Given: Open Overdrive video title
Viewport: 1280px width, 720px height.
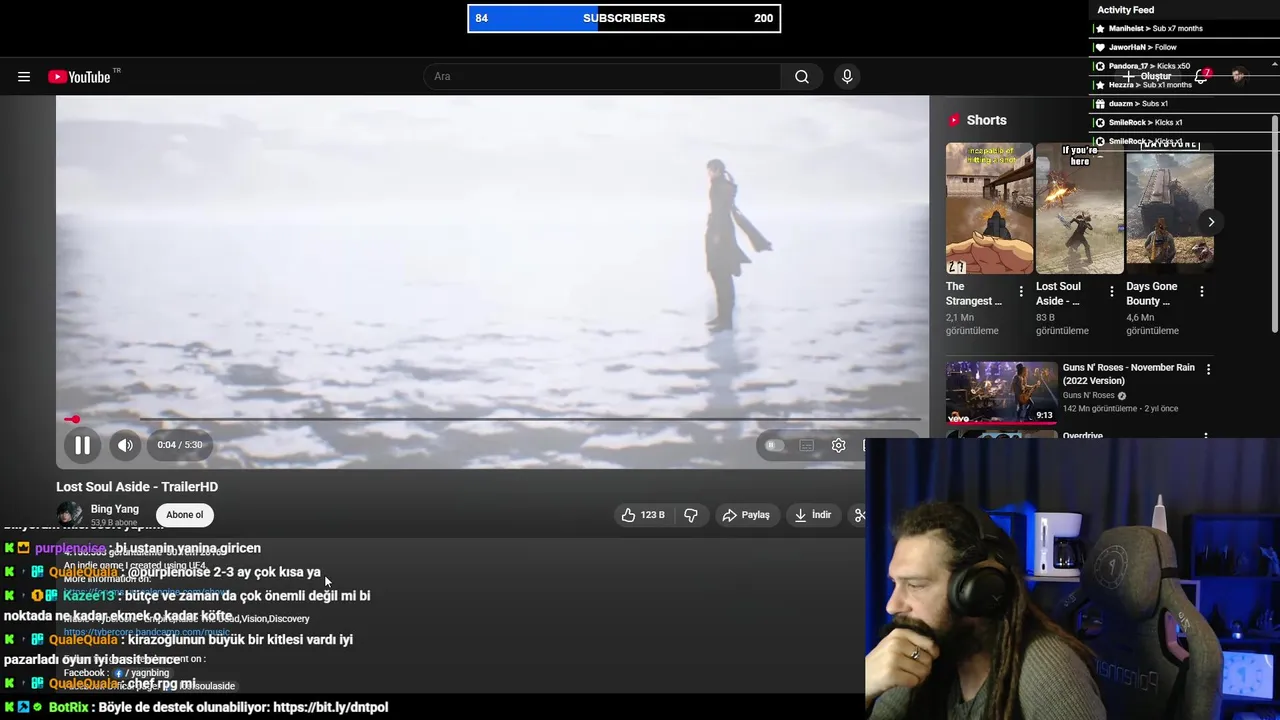Looking at the screenshot, I should click(1082, 436).
